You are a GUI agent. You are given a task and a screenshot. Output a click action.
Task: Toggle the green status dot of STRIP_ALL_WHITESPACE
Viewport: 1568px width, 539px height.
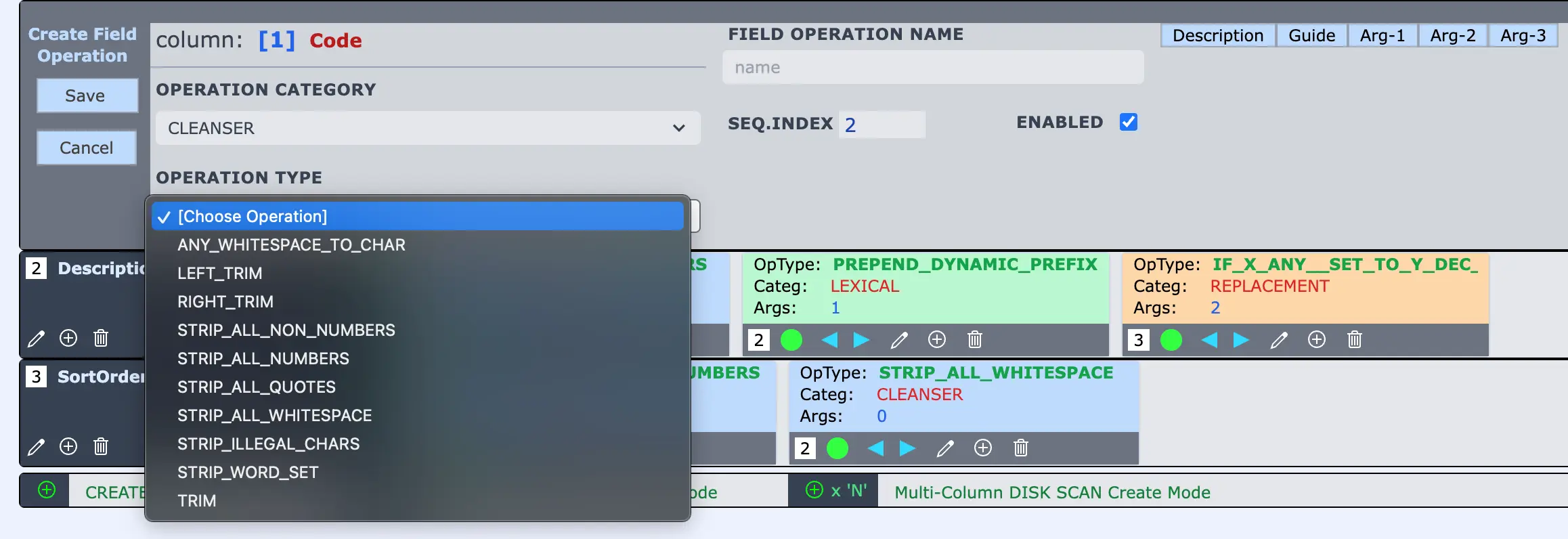coord(837,448)
